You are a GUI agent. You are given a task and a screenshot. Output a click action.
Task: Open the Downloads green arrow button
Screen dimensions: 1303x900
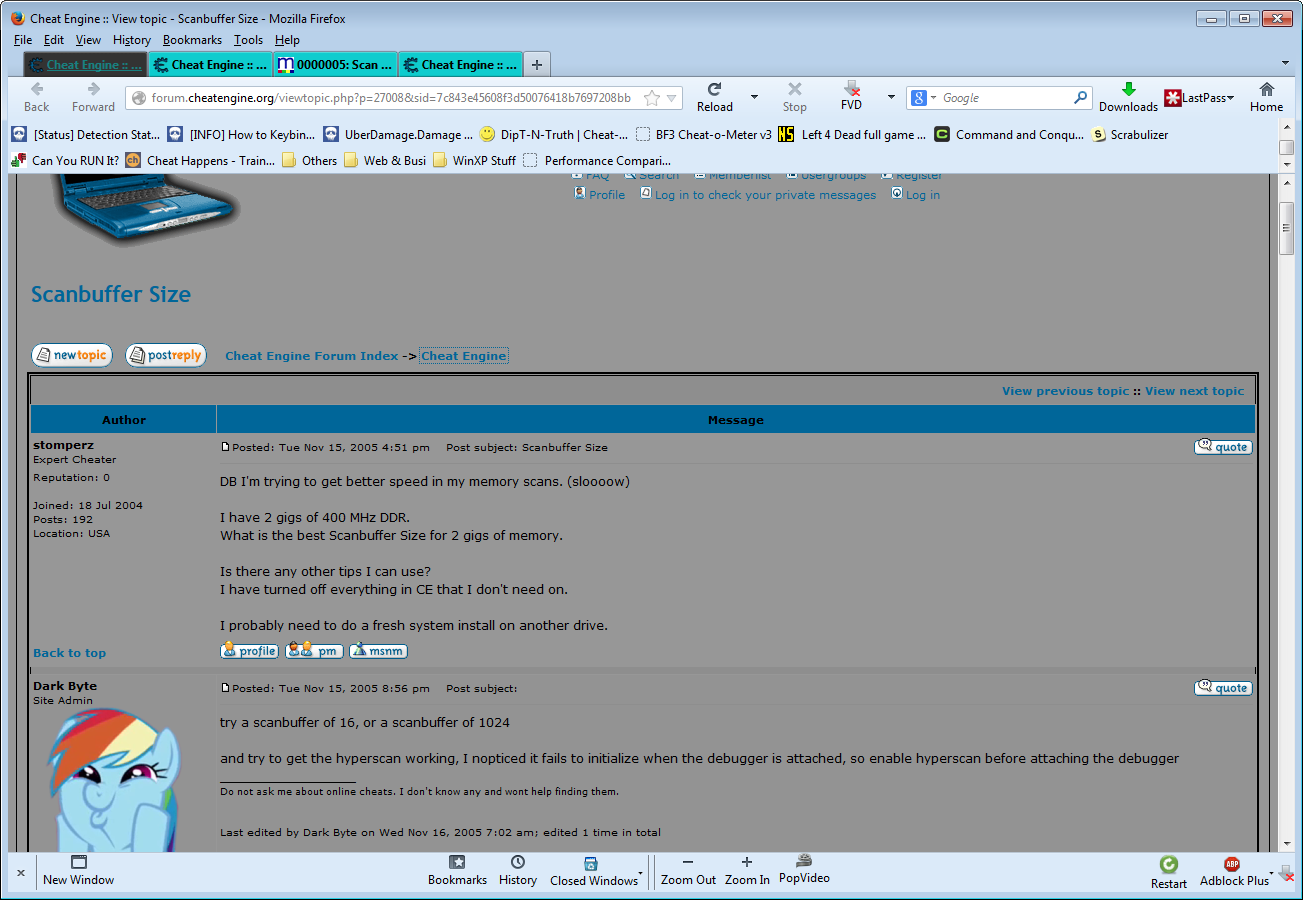coord(1128,96)
